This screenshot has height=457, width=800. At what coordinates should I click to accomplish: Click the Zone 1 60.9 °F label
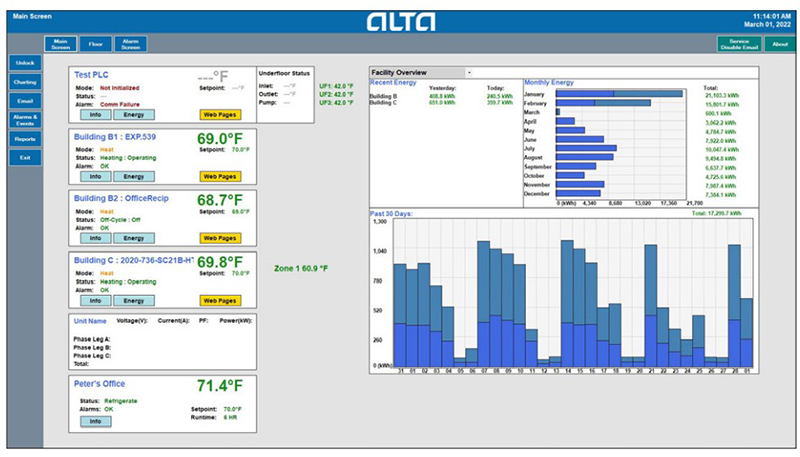(x=301, y=268)
